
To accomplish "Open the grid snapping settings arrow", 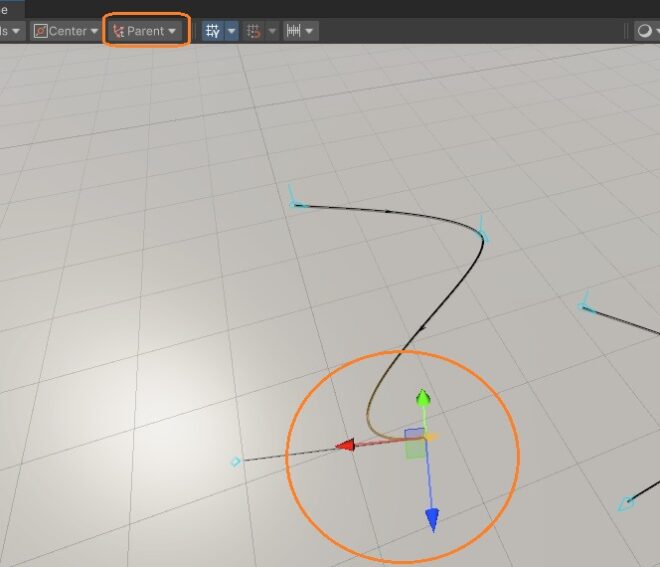I will pos(272,31).
